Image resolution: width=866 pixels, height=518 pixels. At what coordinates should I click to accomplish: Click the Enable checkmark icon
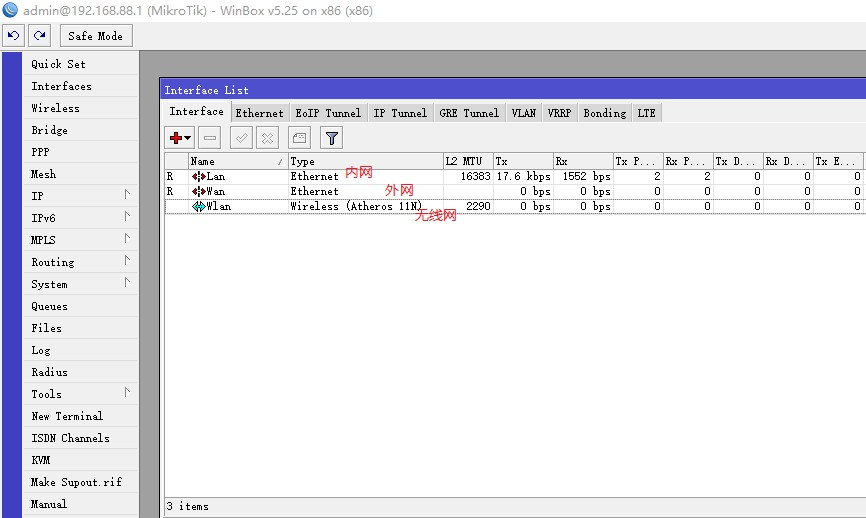(242, 138)
